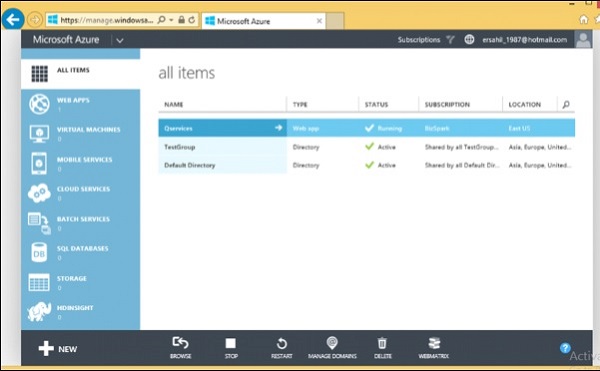Select the Microsoft Azure browser tab
Viewport: 600px width, 371px height.
click(x=263, y=21)
